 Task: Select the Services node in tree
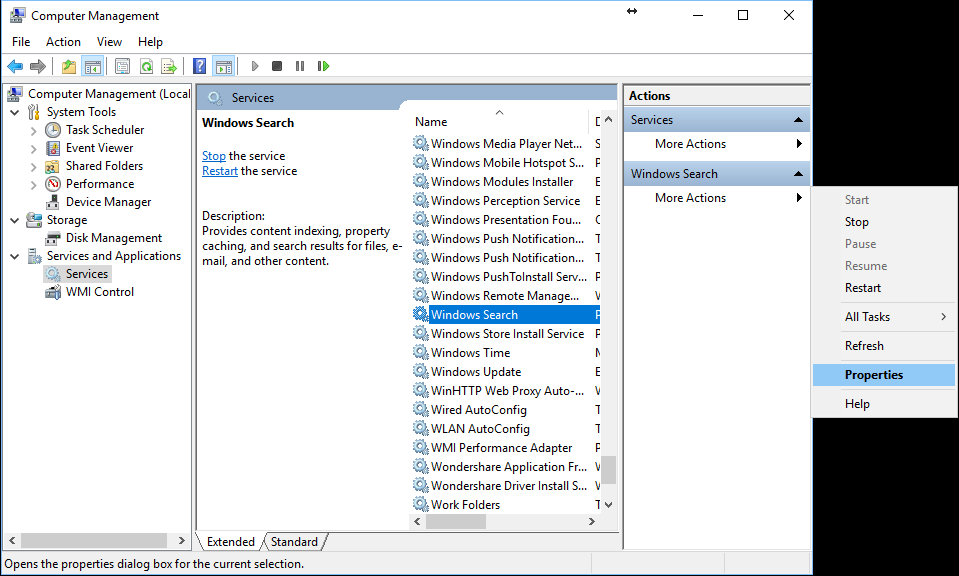pos(87,274)
